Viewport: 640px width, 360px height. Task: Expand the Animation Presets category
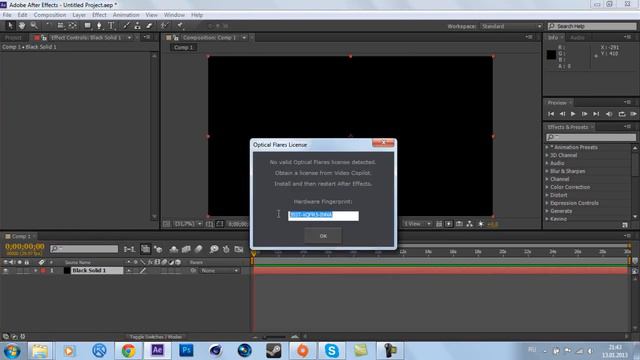click(x=547, y=147)
